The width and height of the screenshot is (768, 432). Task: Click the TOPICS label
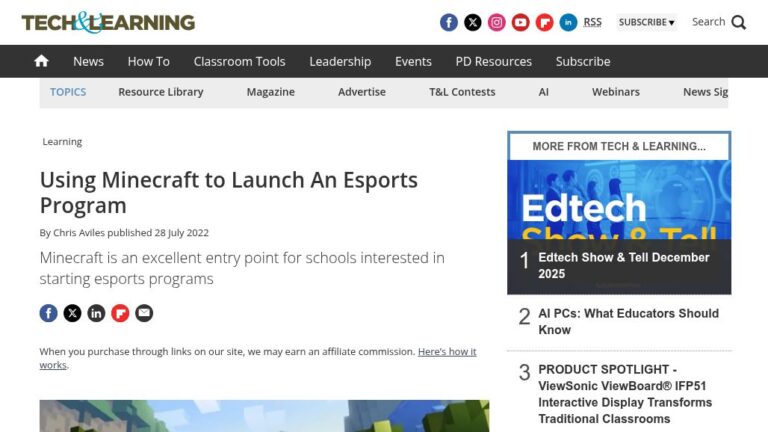[68, 92]
